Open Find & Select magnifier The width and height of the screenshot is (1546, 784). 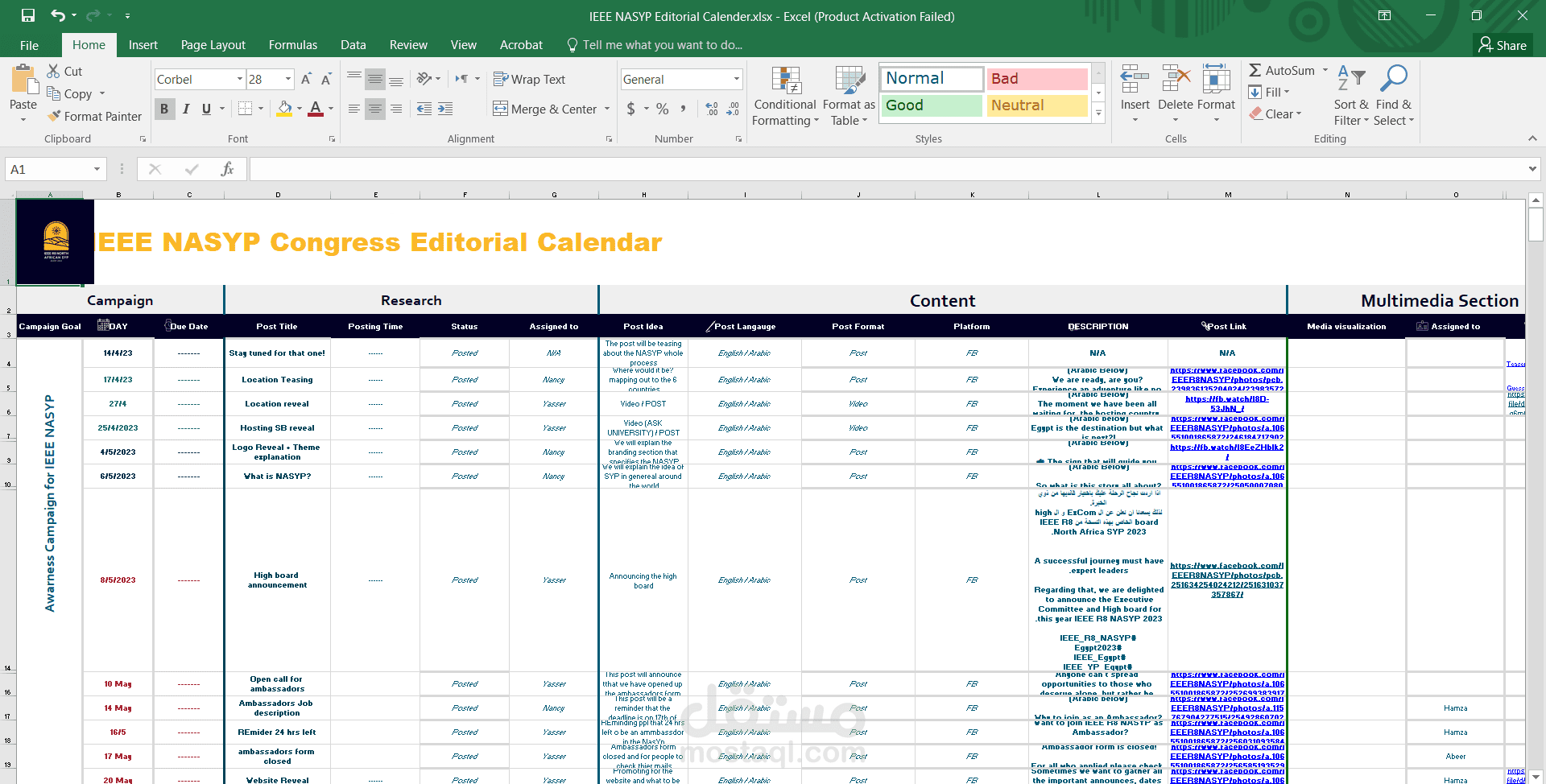pos(1394,96)
